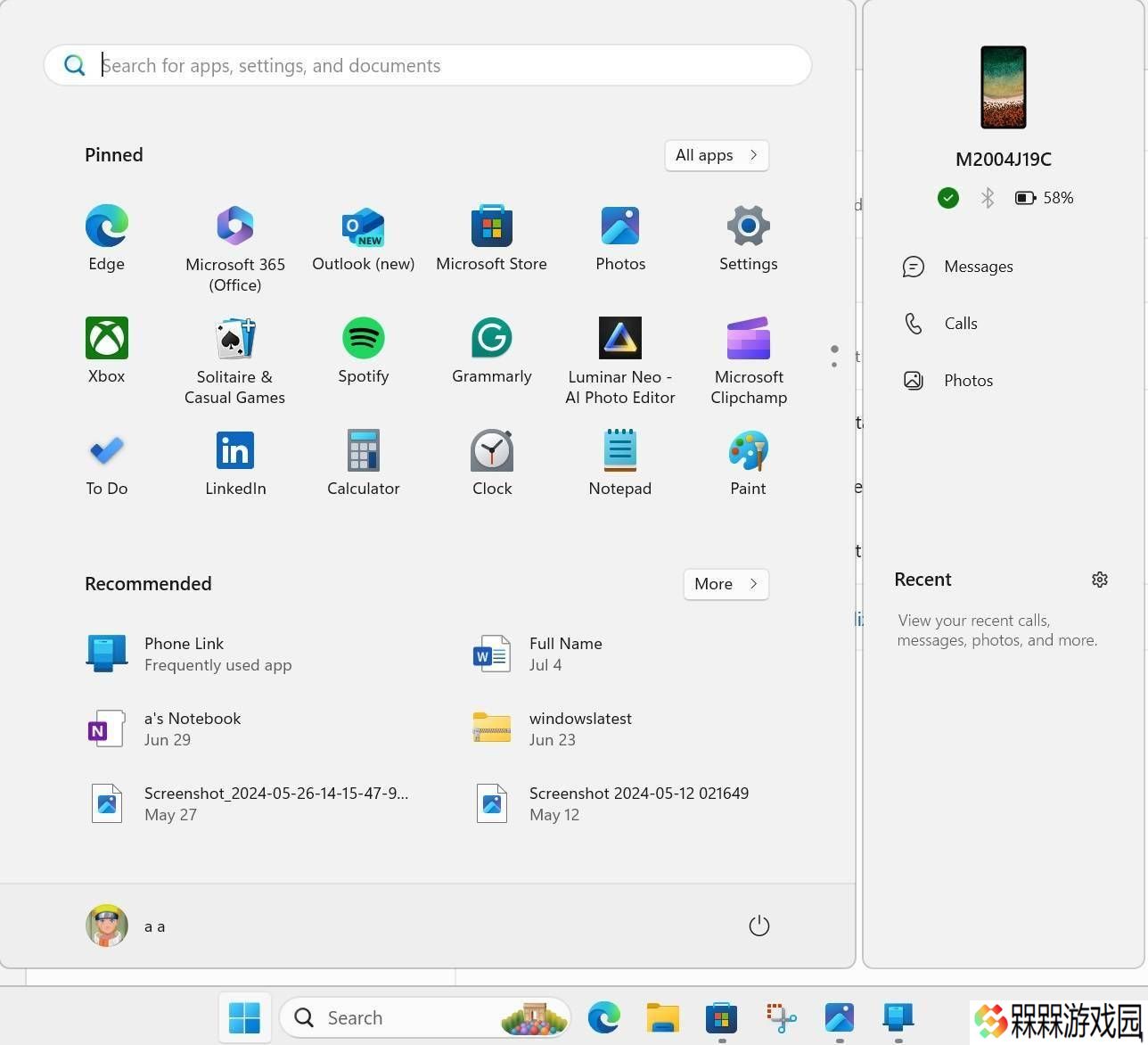Open the Full Name Word document

pyautogui.click(x=538, y=654)
